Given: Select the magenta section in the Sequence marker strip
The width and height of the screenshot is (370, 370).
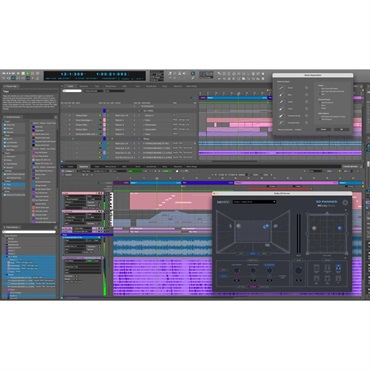Looking at the screenshot, I should click(287, 183).
